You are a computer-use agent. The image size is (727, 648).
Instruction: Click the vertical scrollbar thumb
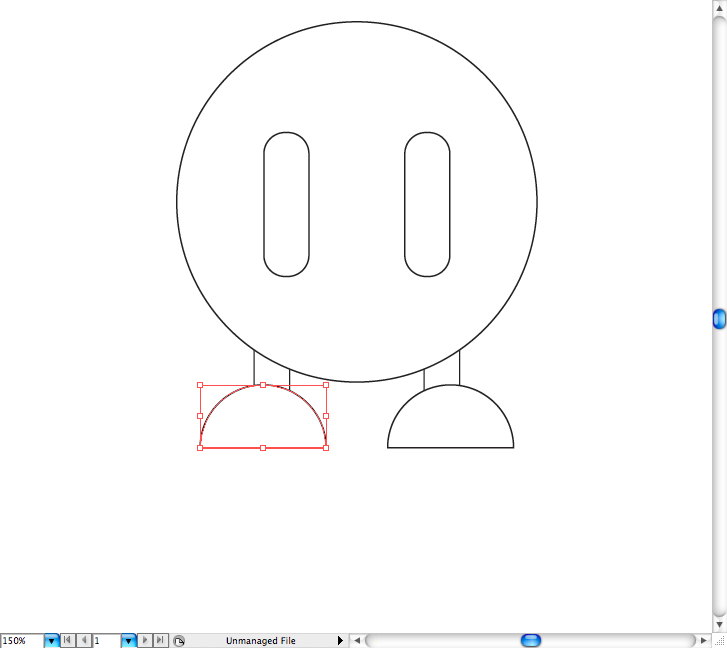coord(719,319)
